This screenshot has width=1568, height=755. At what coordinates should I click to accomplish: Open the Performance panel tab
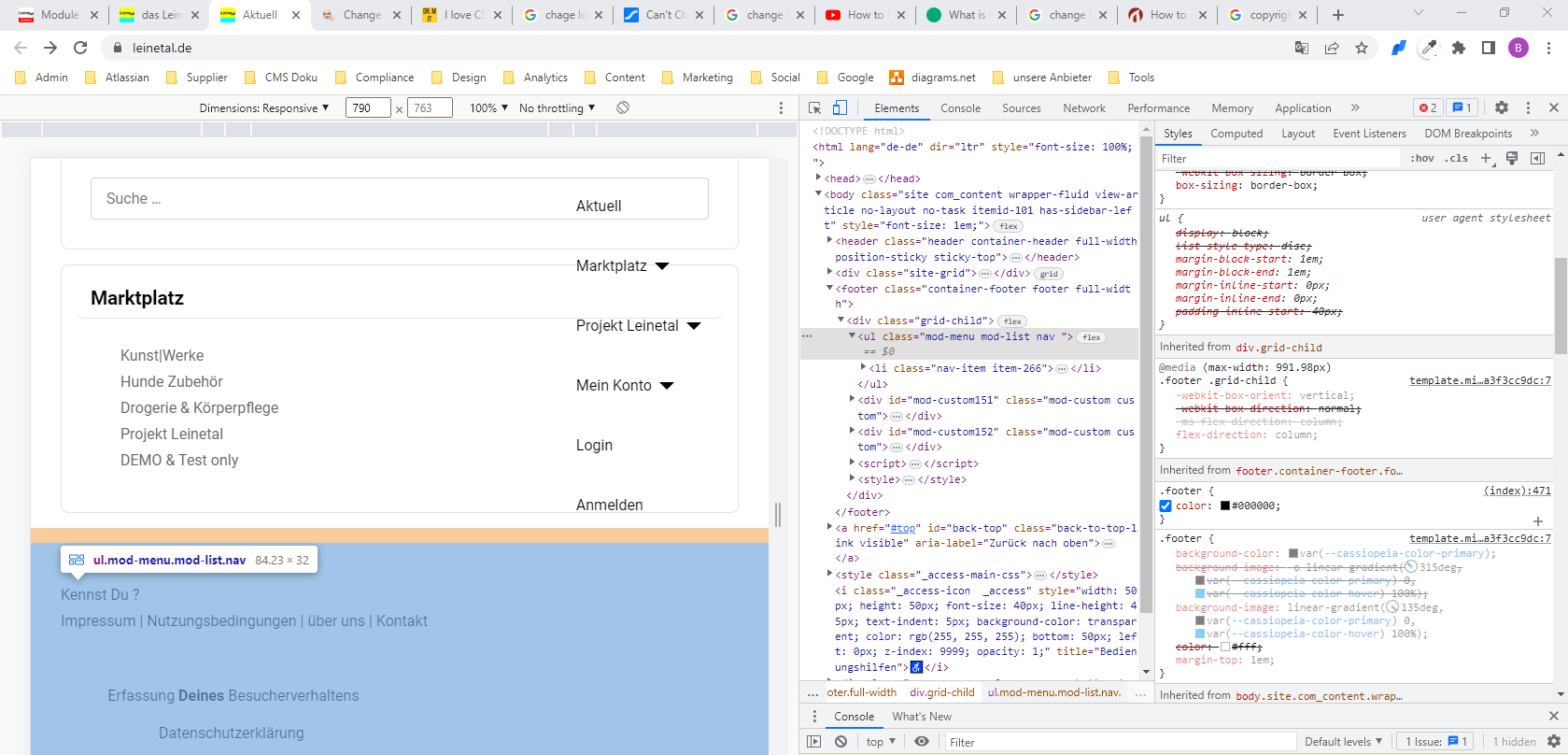click(x=1158, y=107)
